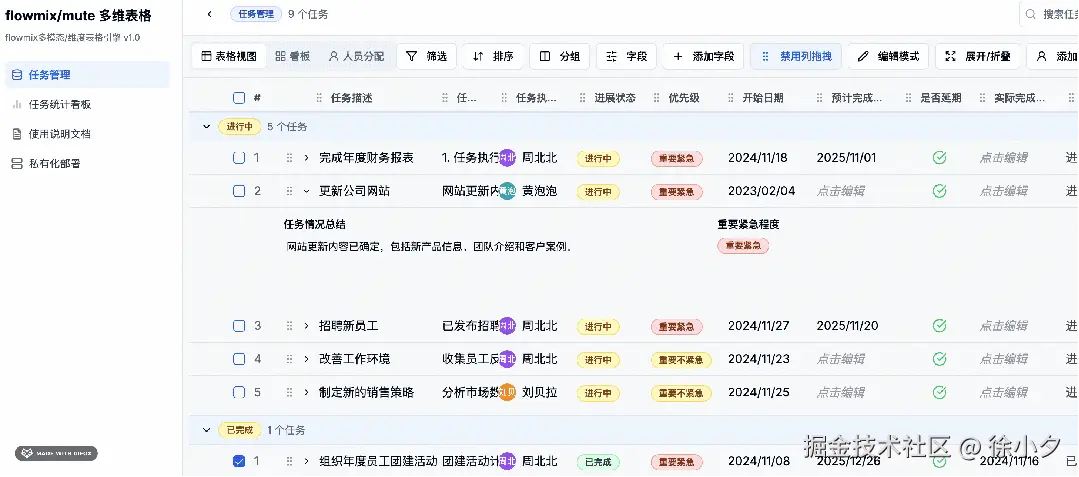Check row checkbox for 改善工作环境
This screenshot has width=1079, height=477.
click(239, 359)
